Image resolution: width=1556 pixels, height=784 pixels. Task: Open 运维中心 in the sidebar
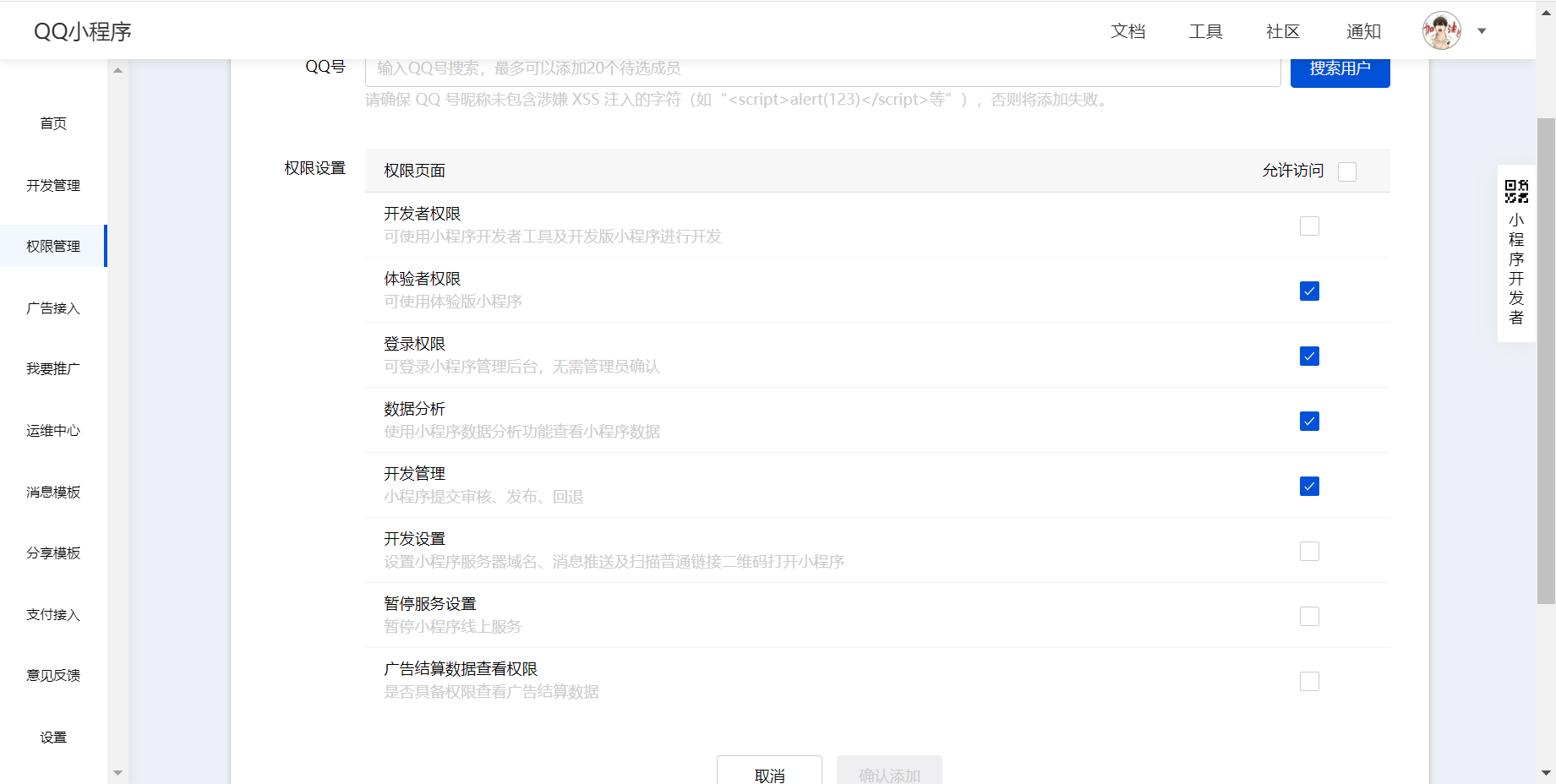[x=53, y=430]
